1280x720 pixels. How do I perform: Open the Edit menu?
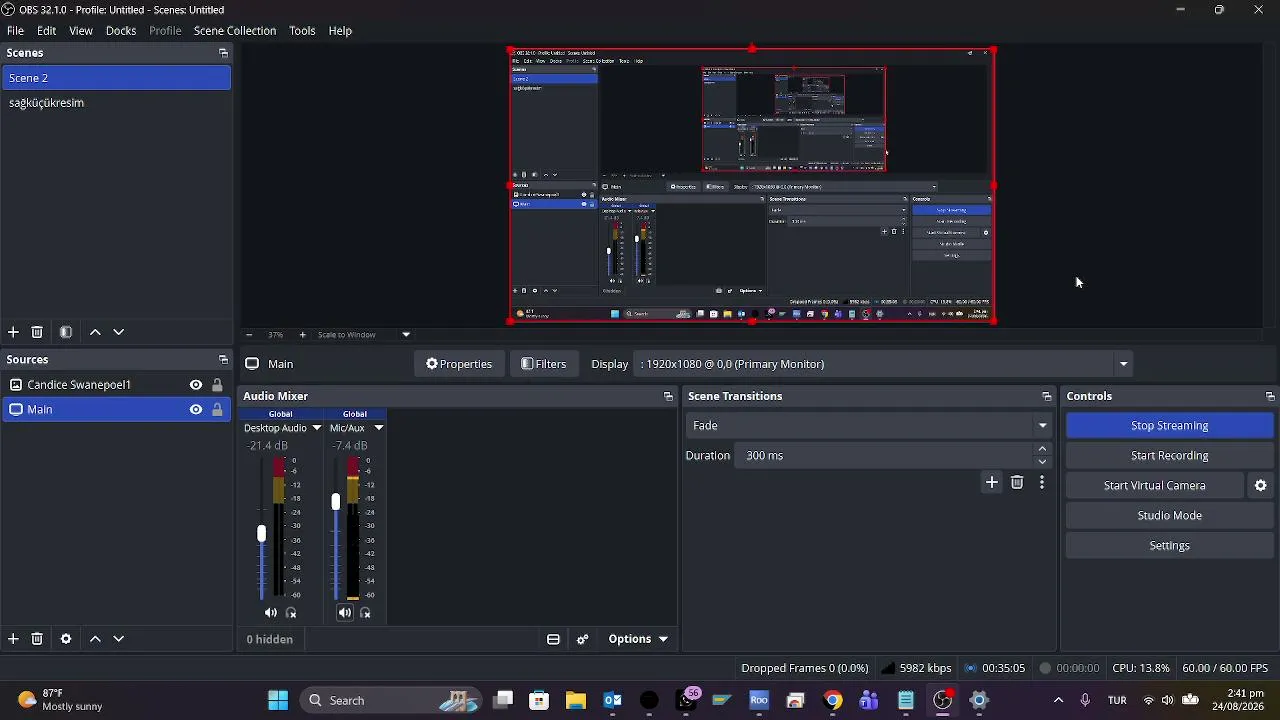pos(47,31)
